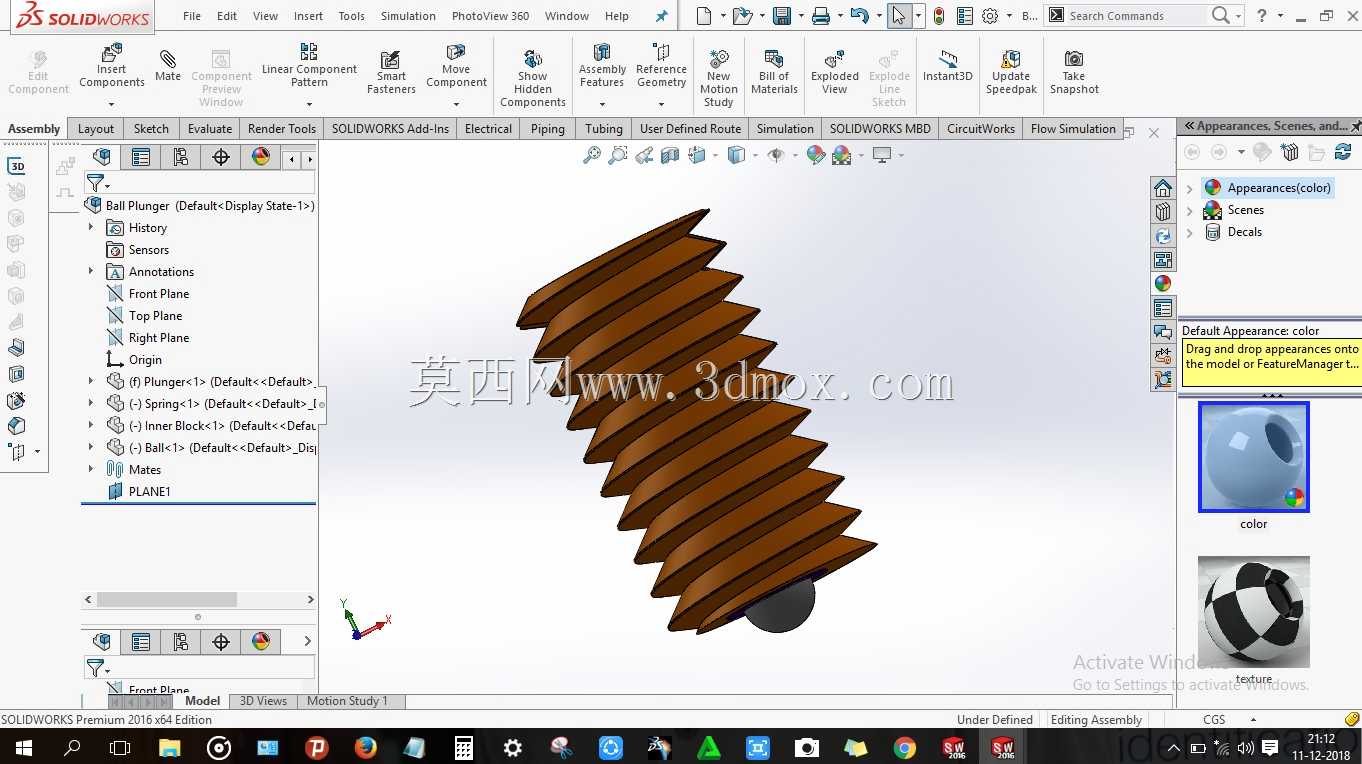This screenshot has width=1362, height=764.
Task: Open Google Chrome from the taskbar
Action: [904, 747]
